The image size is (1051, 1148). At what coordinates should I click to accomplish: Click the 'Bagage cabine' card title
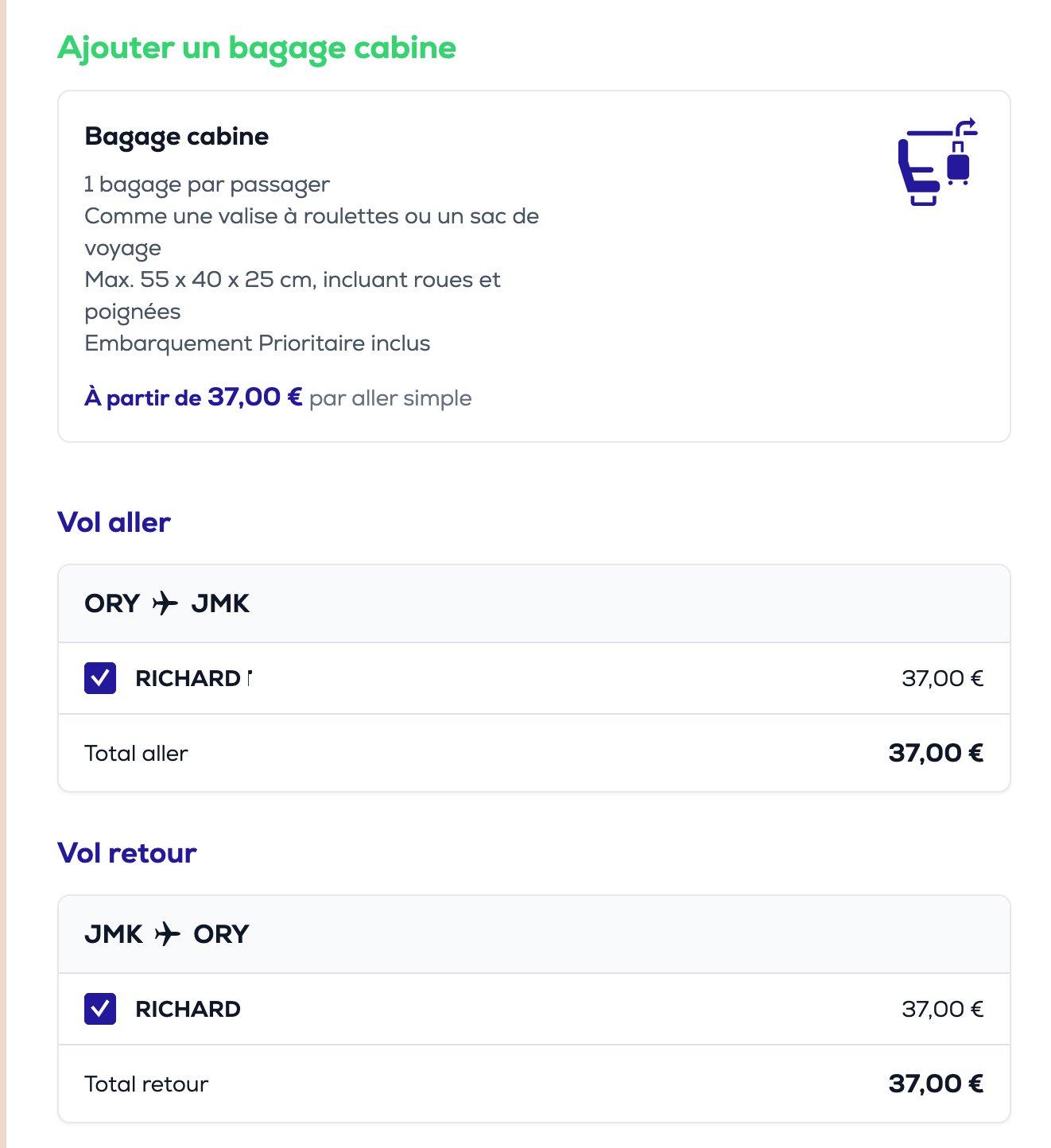click(176, 137)
